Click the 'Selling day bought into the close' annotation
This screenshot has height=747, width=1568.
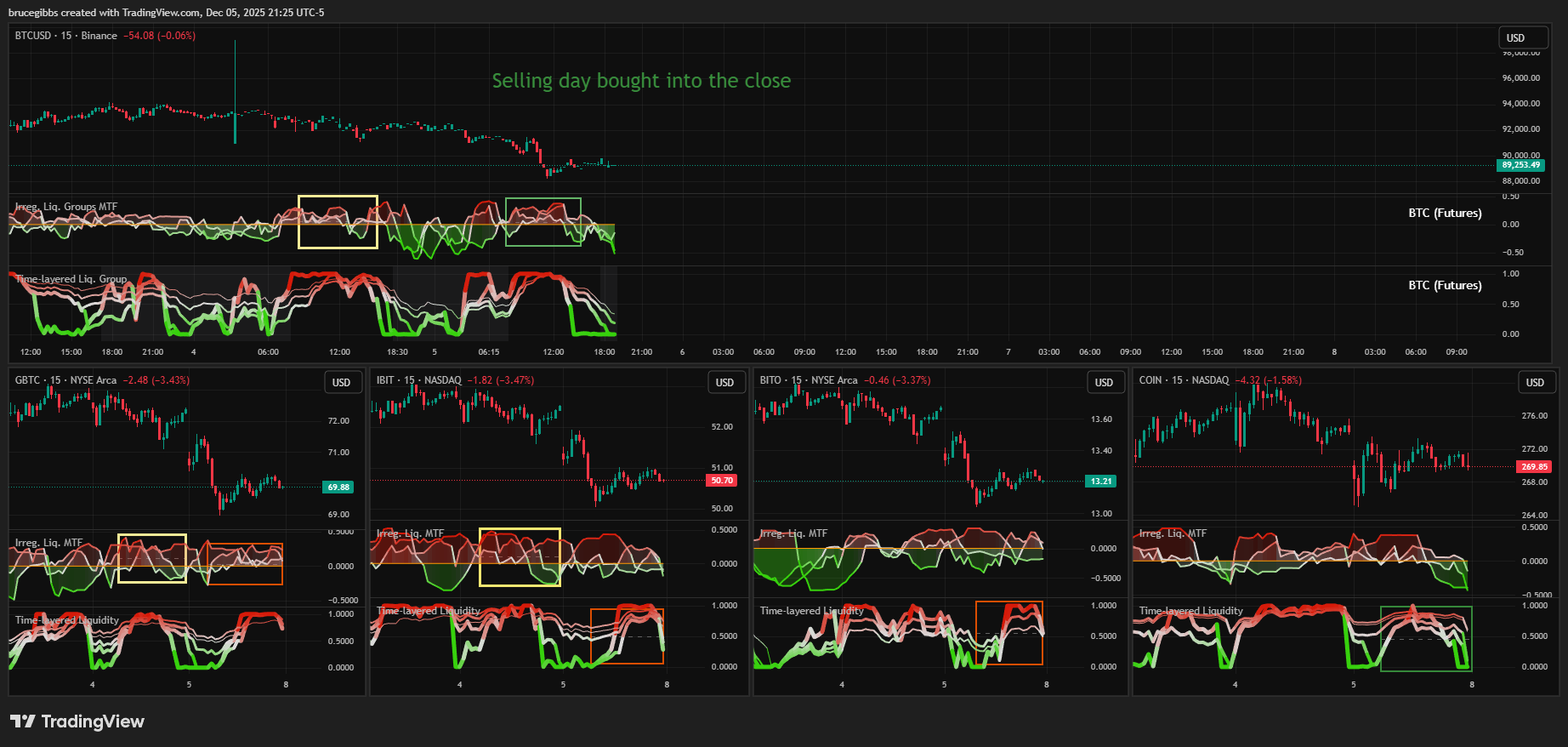641,81
